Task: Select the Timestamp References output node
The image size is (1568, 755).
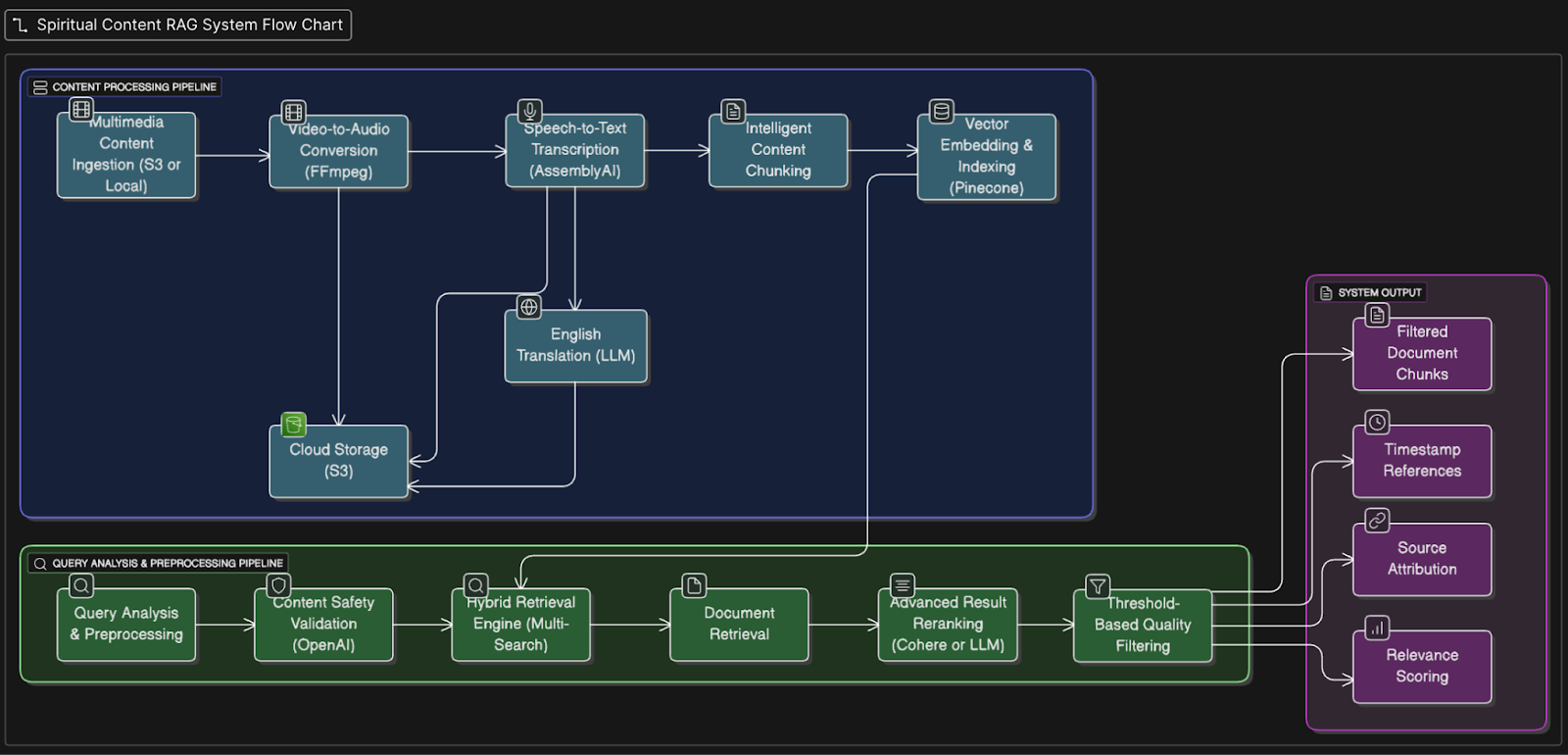Action: [x=1422, y=461]
